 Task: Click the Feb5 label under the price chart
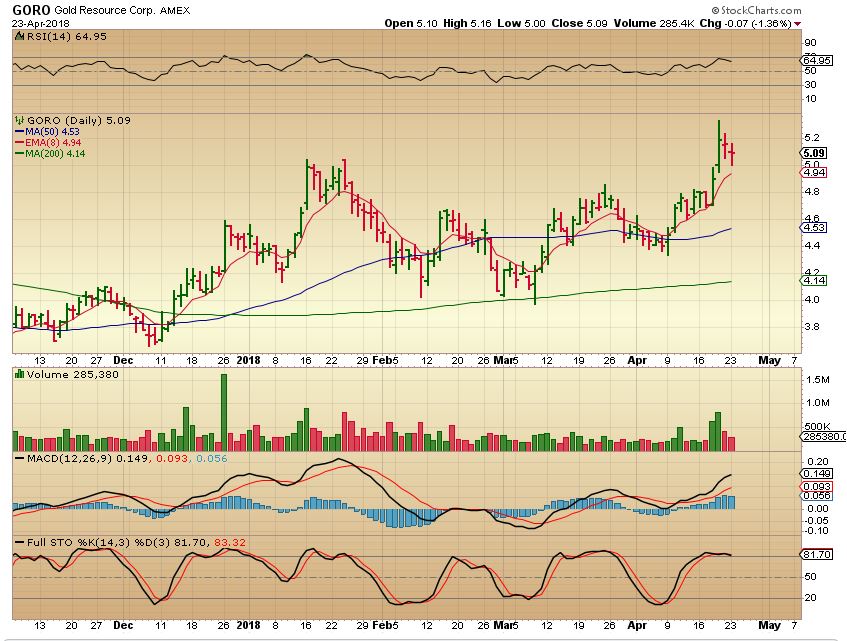tap(386, 361)
